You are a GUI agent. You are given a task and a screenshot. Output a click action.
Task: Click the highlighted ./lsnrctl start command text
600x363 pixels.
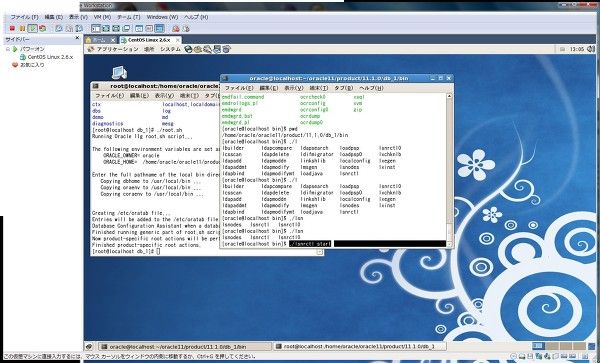[x=310, y=244]
